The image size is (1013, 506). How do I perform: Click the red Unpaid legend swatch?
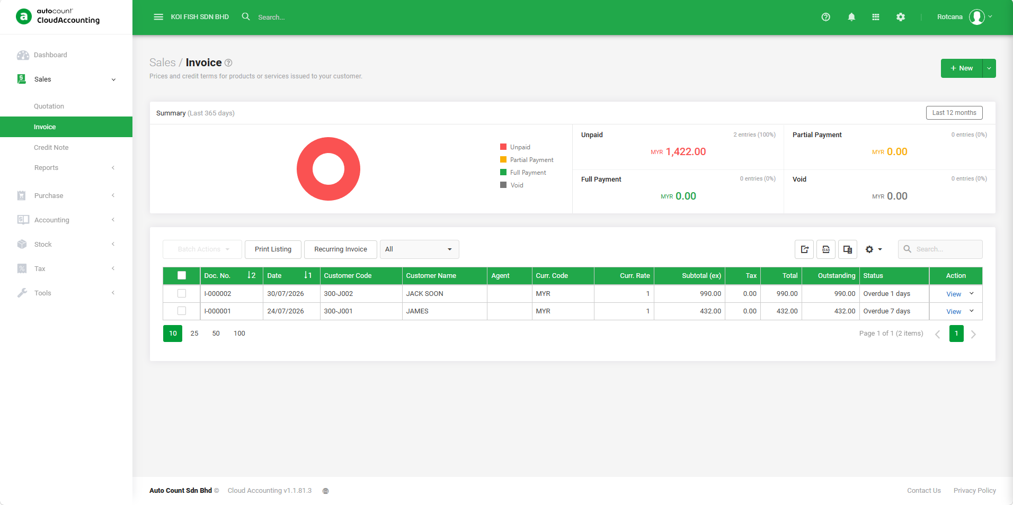click(503, 147)
